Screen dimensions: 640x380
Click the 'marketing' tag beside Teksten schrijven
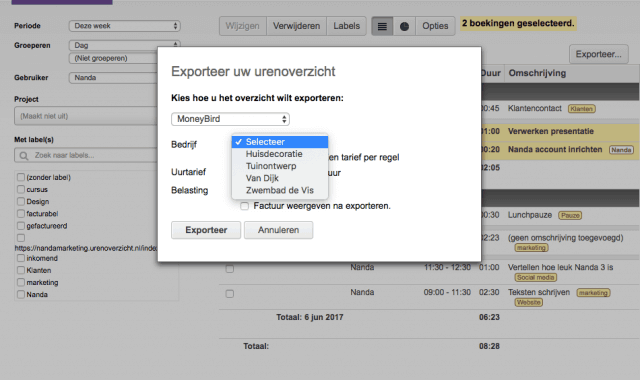[x=593, y=293]
